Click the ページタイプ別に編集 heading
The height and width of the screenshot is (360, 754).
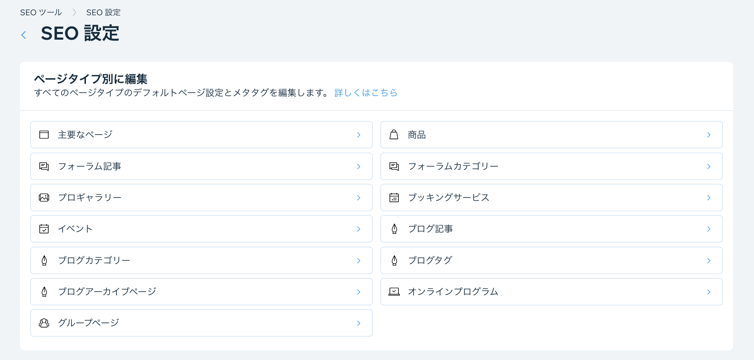(90, 79)
